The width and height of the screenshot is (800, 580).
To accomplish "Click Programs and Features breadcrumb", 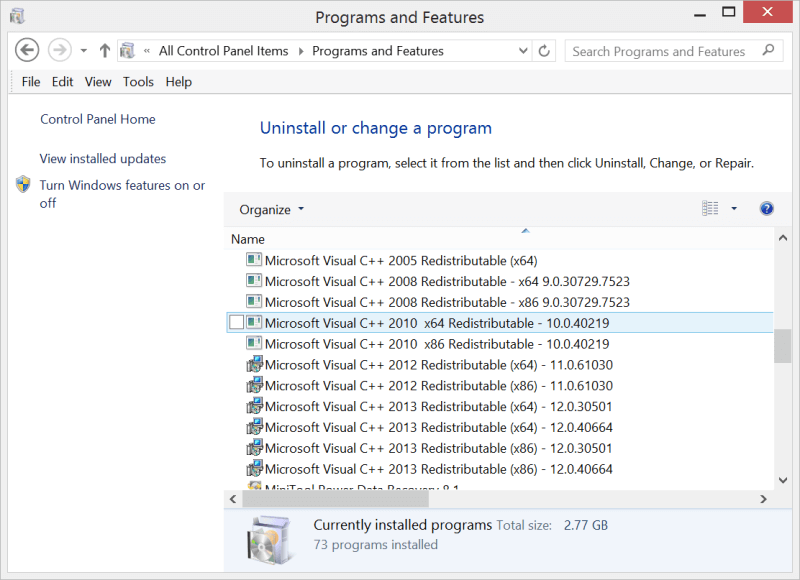I will pos(378,51).
